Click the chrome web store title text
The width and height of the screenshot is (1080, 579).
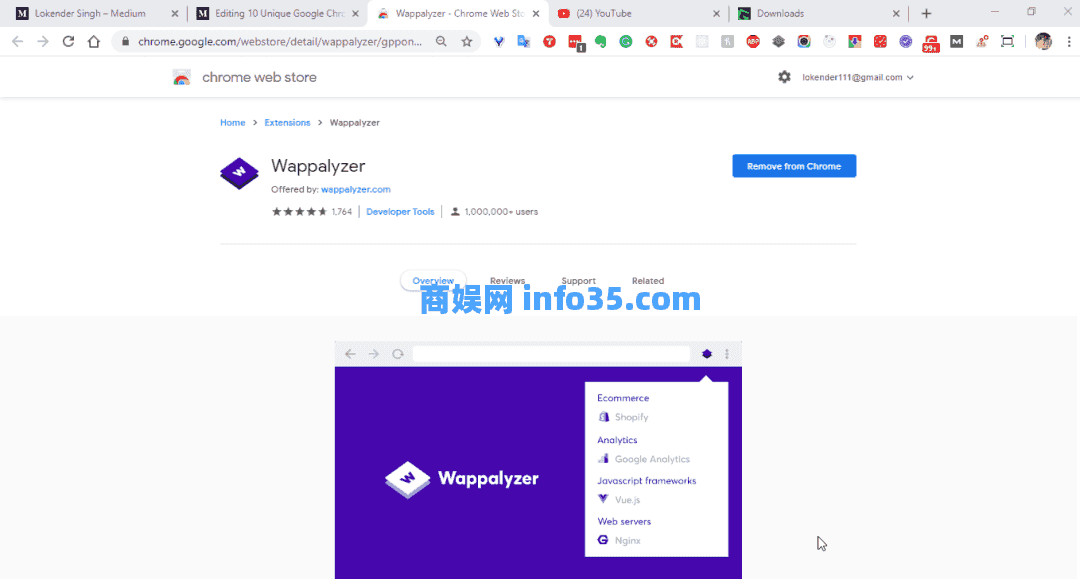tap(260, 77)
